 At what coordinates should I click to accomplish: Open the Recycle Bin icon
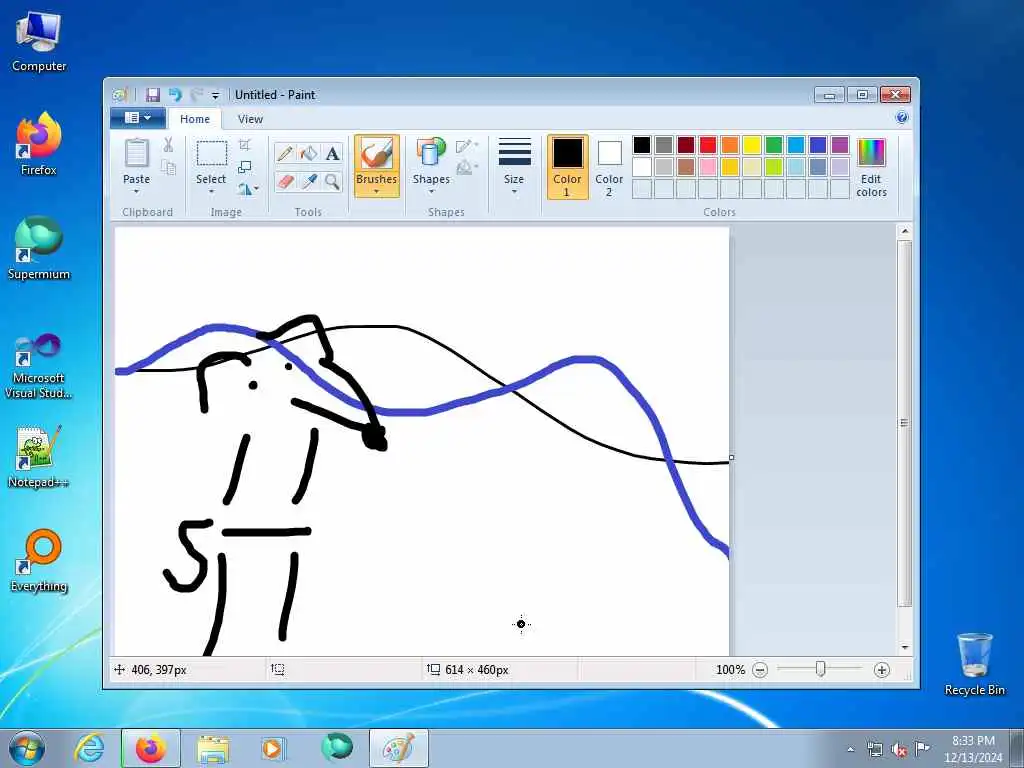click(974, 664)
